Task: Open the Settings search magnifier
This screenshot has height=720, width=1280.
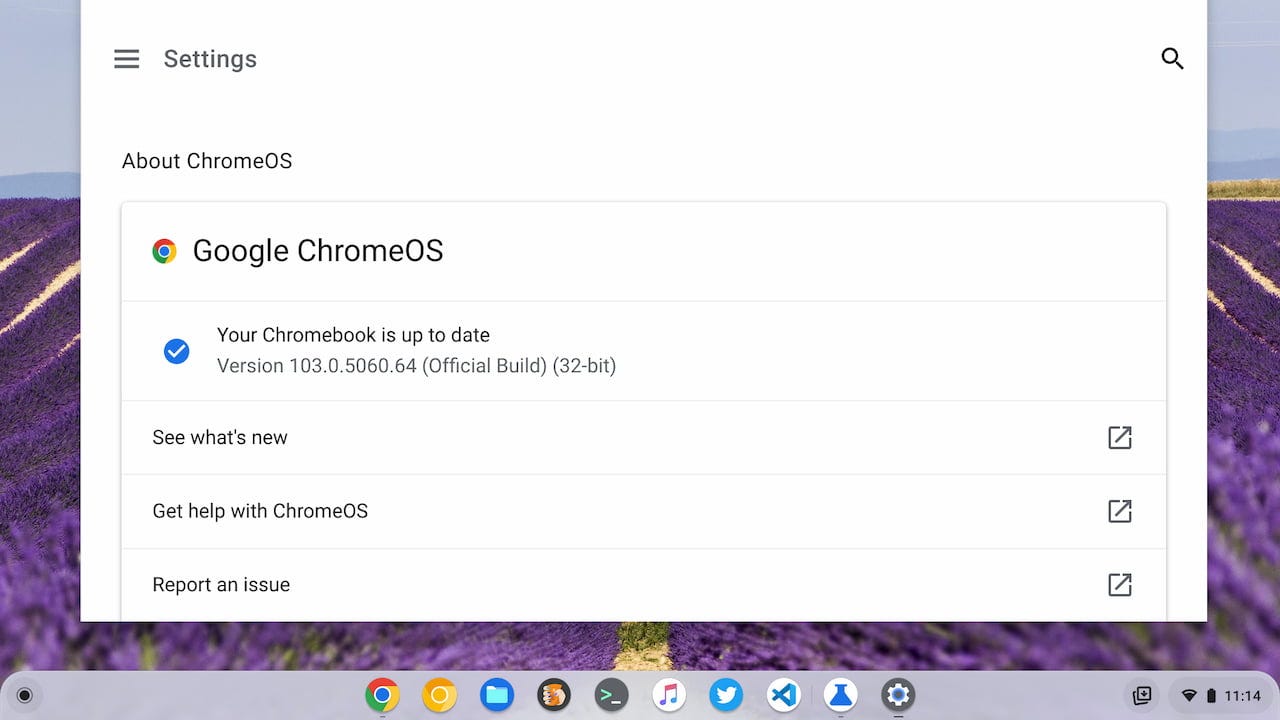Action: (x=1172, y=59)
